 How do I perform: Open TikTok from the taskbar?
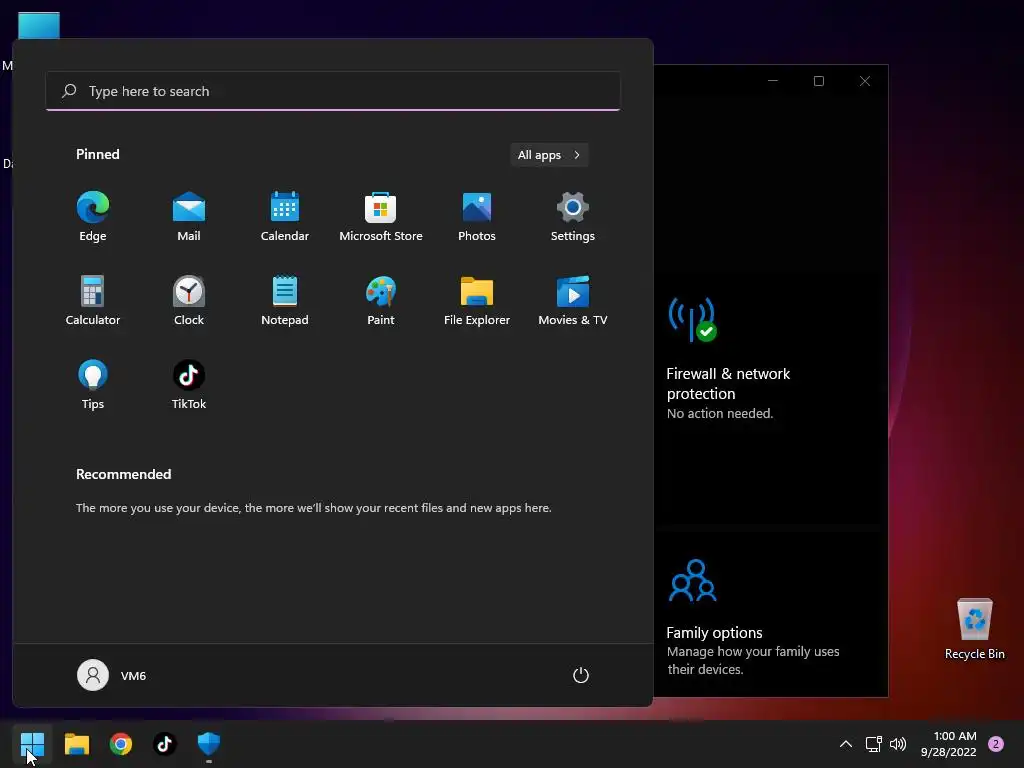[x=165, y=744]
